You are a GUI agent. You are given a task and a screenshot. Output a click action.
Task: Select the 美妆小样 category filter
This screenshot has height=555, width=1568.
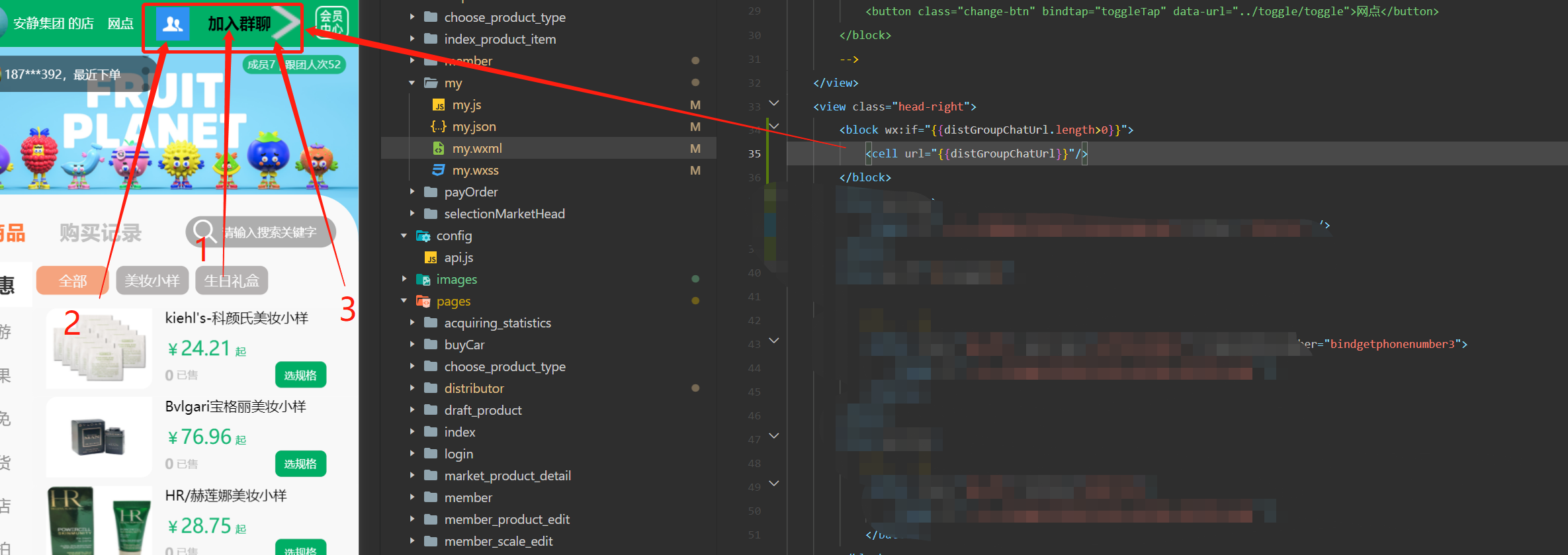[x=152, y=280]
